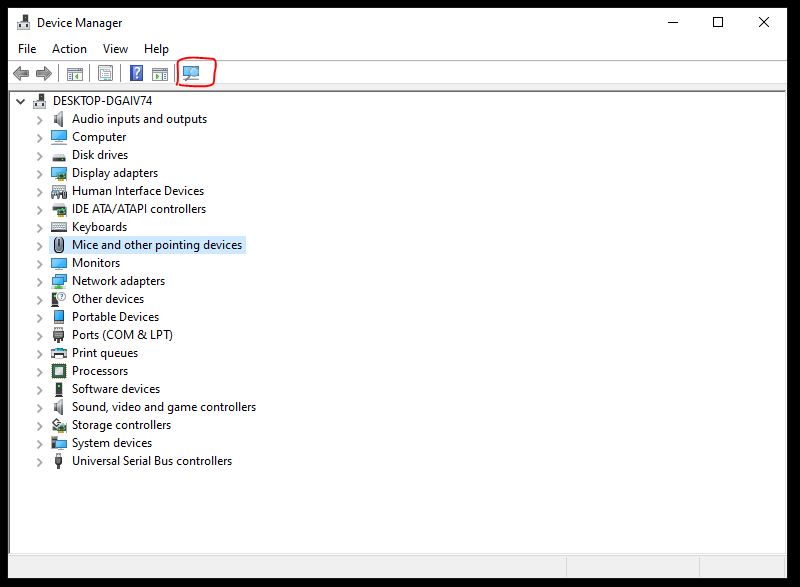Expand Mice and other pointing devices
800x587 pixels.
click(x=39, y=246)
